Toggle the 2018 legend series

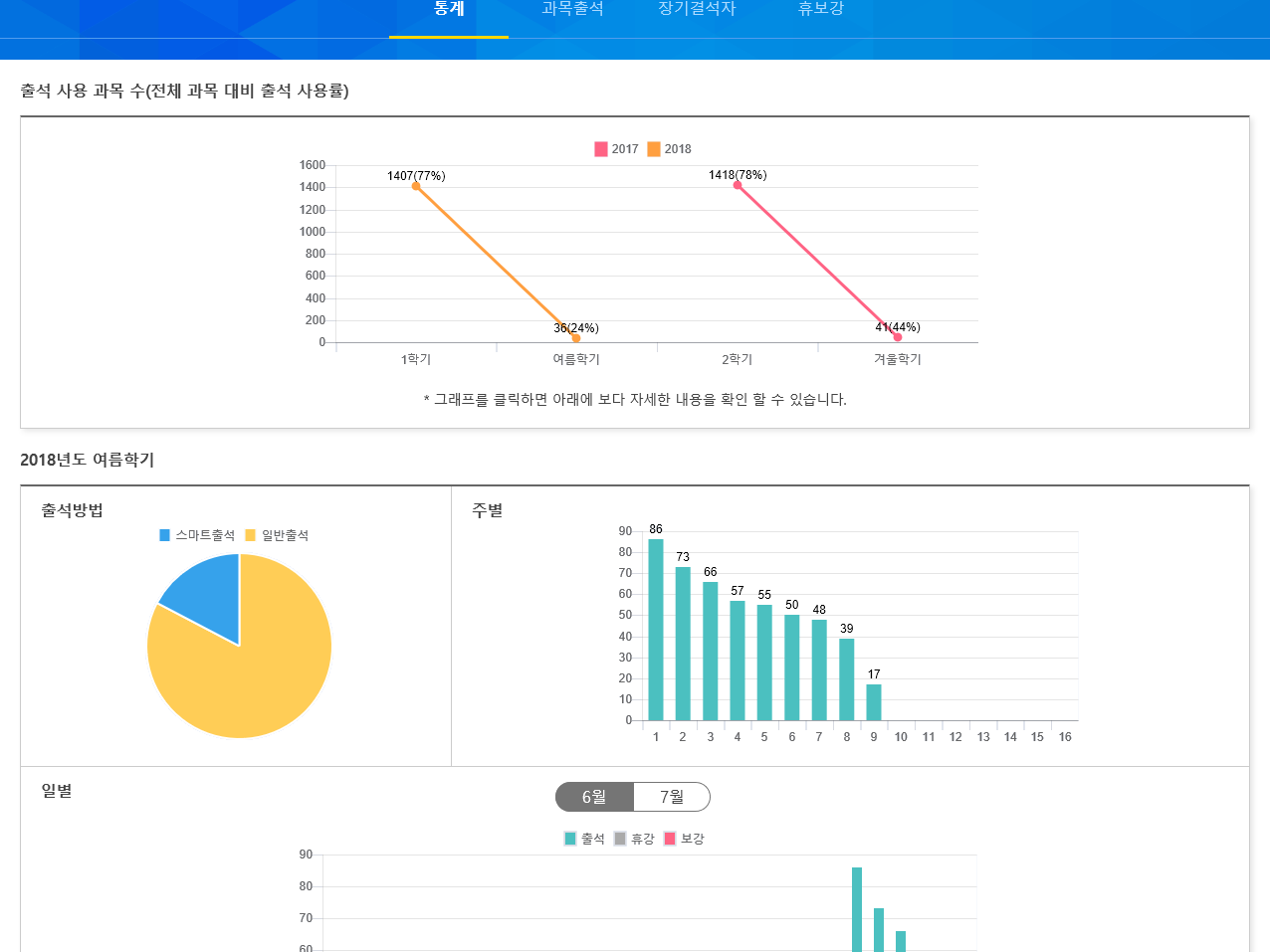[x=669, y=149]
